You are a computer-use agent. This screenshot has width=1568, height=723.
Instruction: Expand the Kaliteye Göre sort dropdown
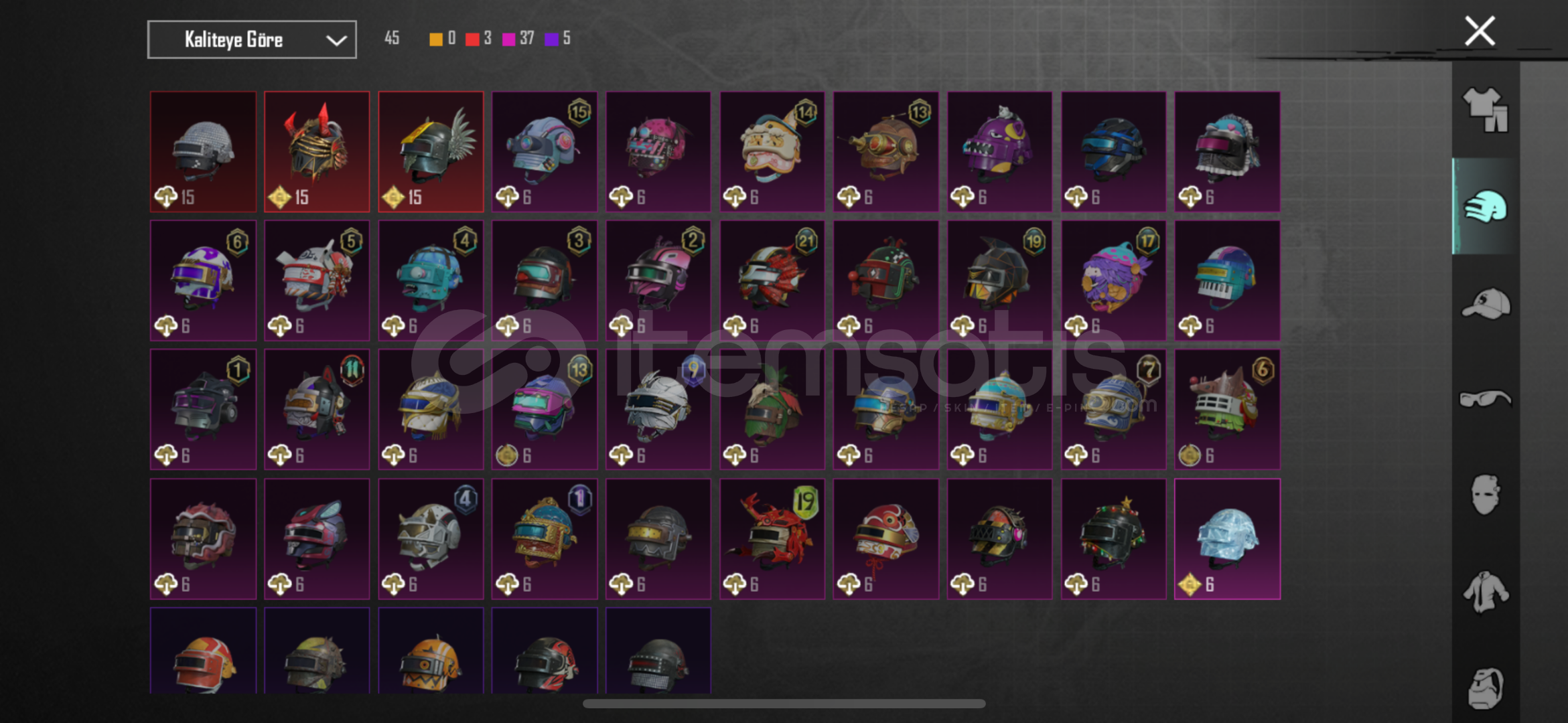[252, 39]
